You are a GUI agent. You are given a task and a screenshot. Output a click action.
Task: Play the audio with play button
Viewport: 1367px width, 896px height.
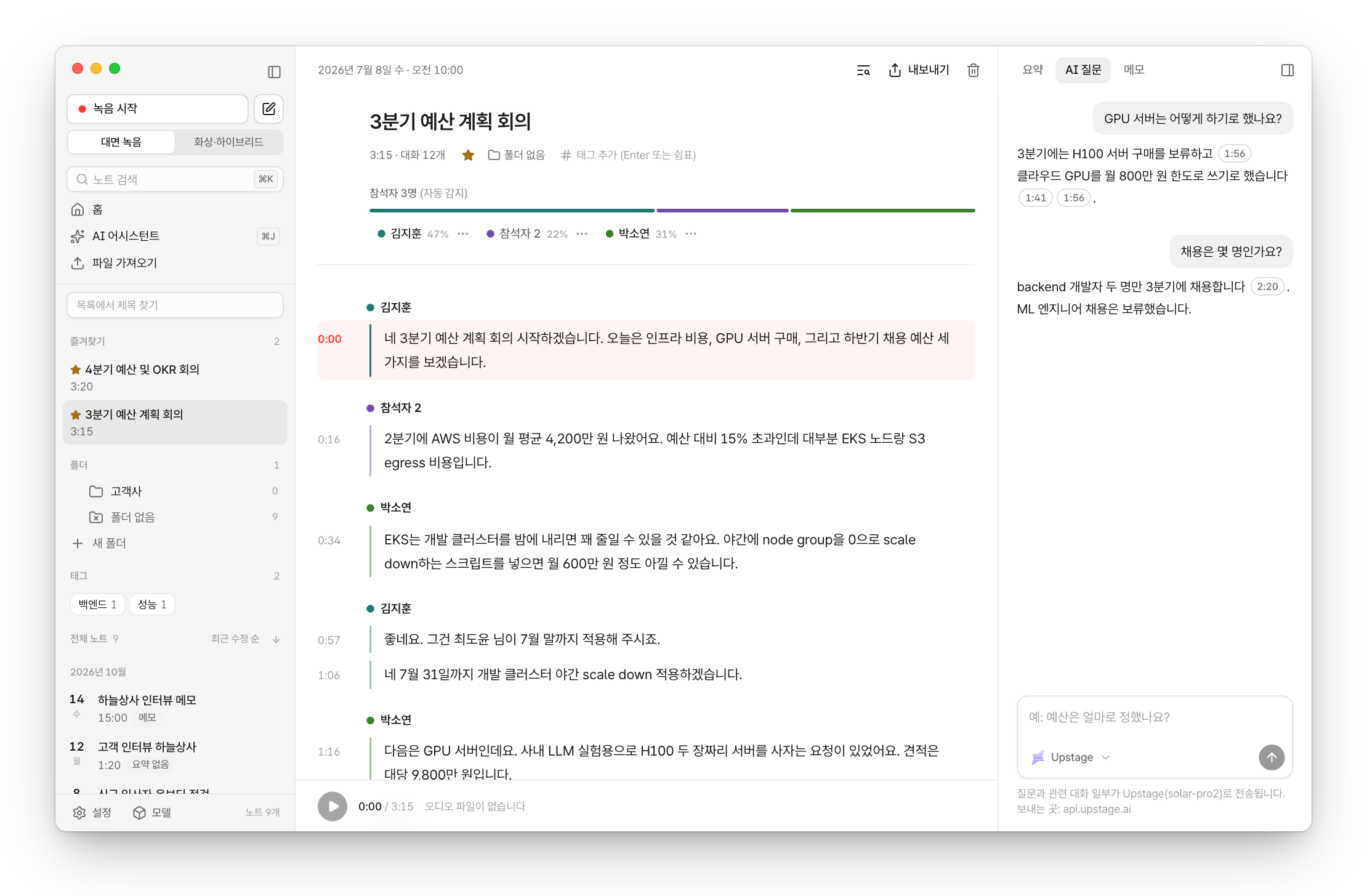point(333,807)
